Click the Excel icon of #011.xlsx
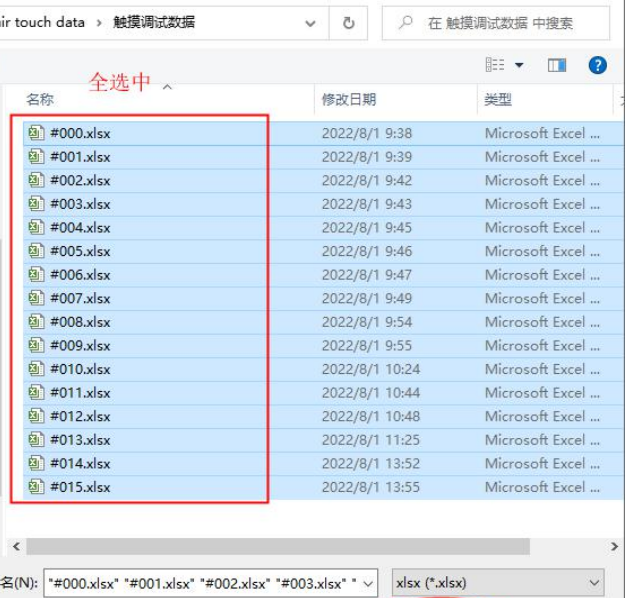 pyautogui.click(x=36, y=392)
